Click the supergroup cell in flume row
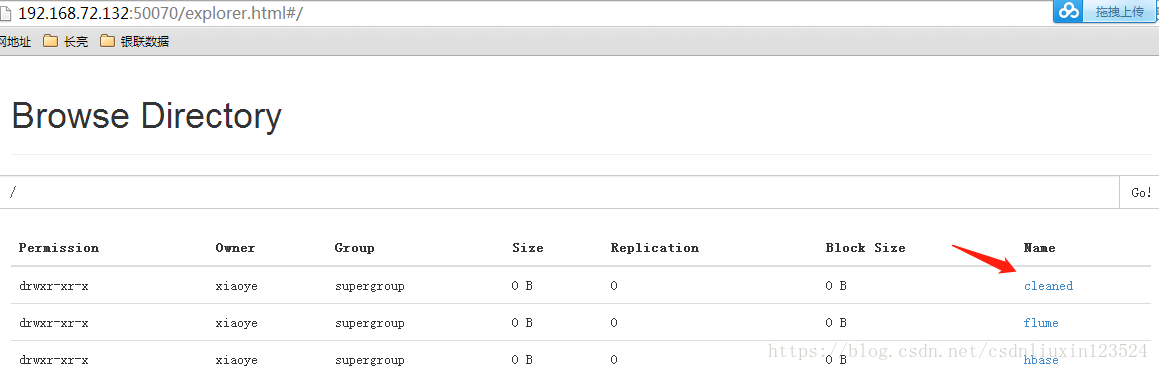Viewport: 1159px width, 371px height. coord(370,323)
